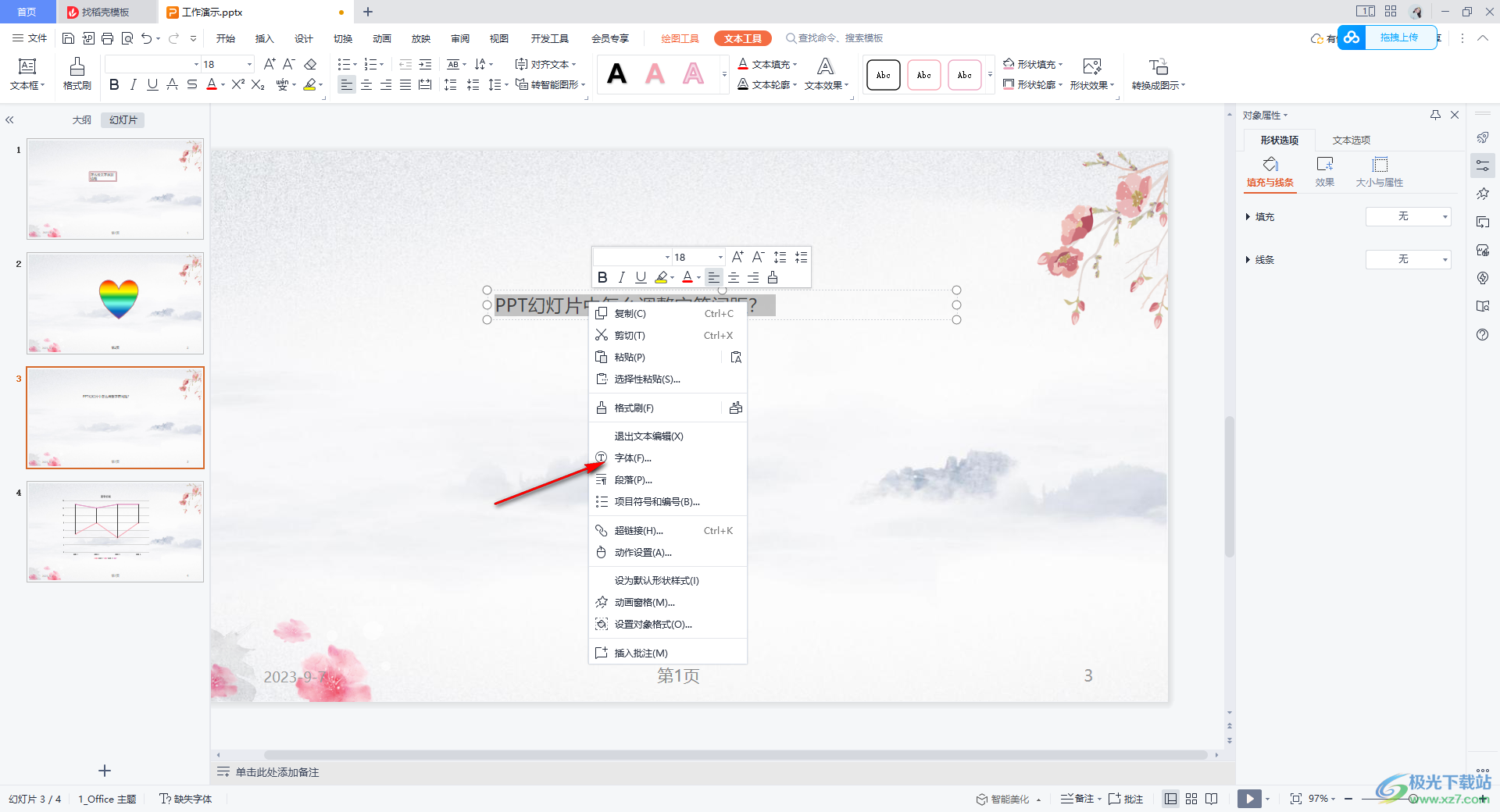Toggle Bold in the mini toolbar
Viewport: 1500px width, 812px height.
tap(602, 277)
